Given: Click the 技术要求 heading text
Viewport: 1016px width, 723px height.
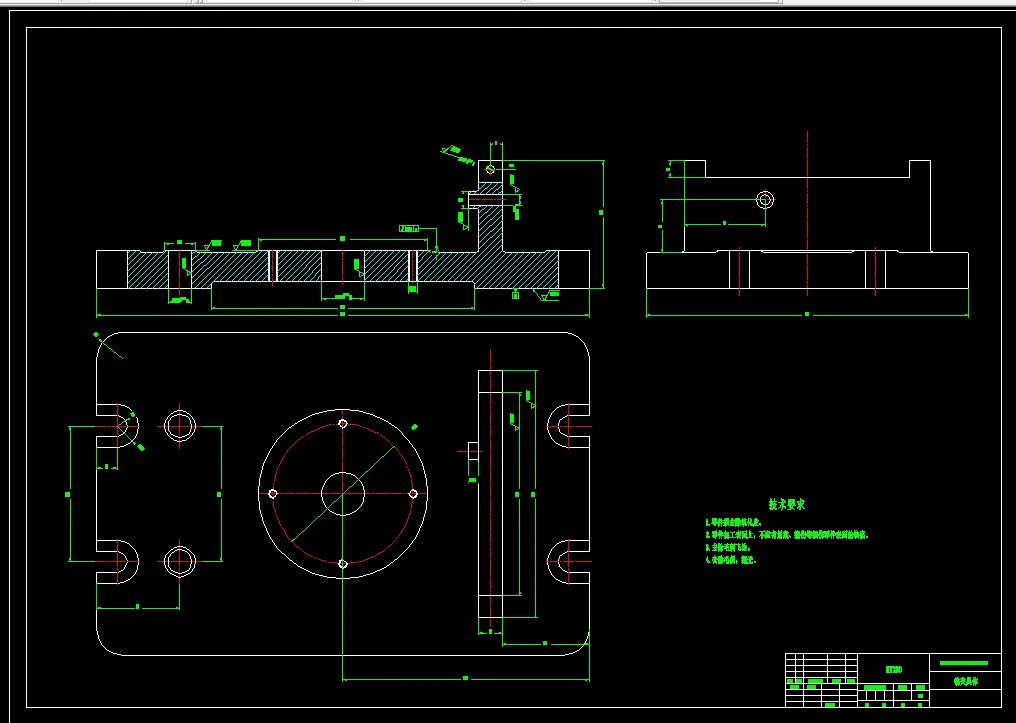Looking at the screenshot, I should (787, 505).
